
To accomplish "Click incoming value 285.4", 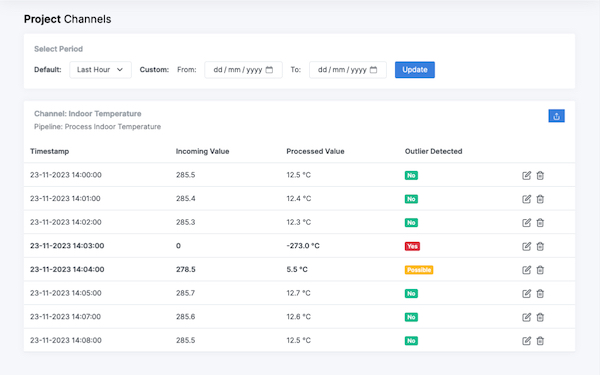I will pyautogui.click(x=186, y=199).
